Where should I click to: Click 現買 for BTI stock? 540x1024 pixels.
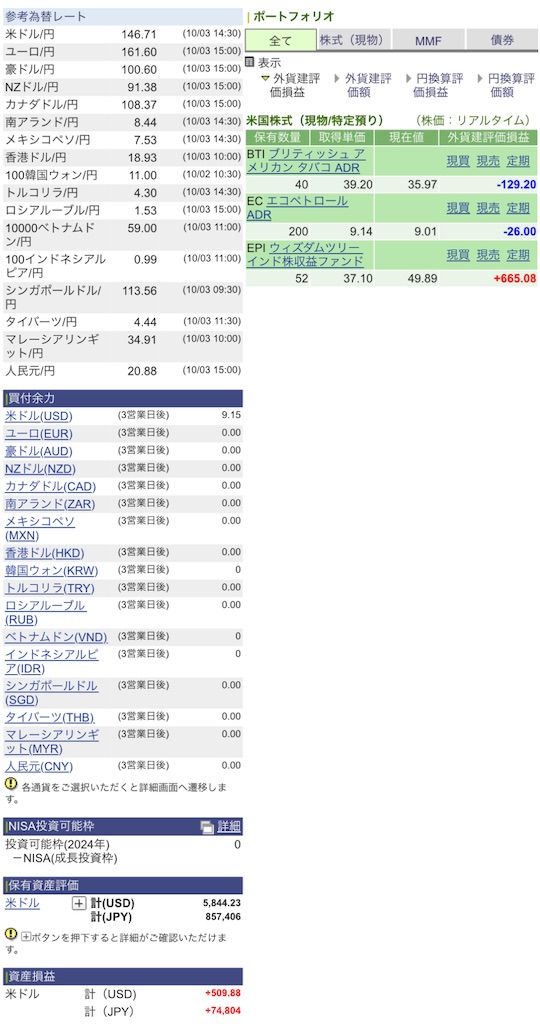(x=458, y=161)
